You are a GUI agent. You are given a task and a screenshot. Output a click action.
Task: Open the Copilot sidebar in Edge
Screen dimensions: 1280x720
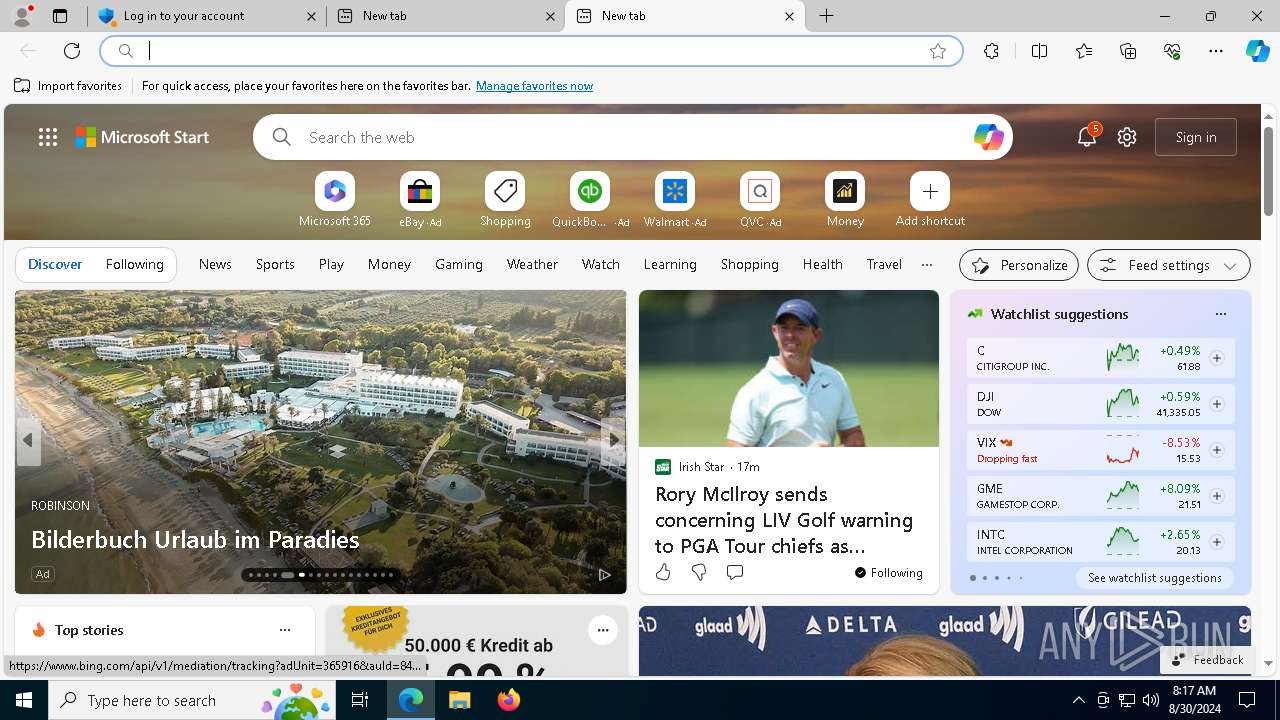(x=1257, y=51)
